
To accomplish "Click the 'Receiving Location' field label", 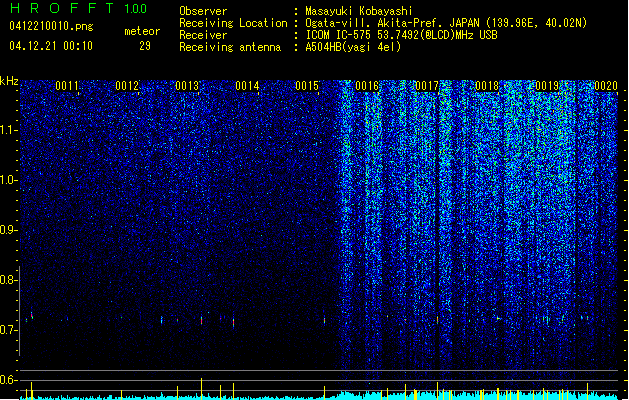I will point(233,23).
